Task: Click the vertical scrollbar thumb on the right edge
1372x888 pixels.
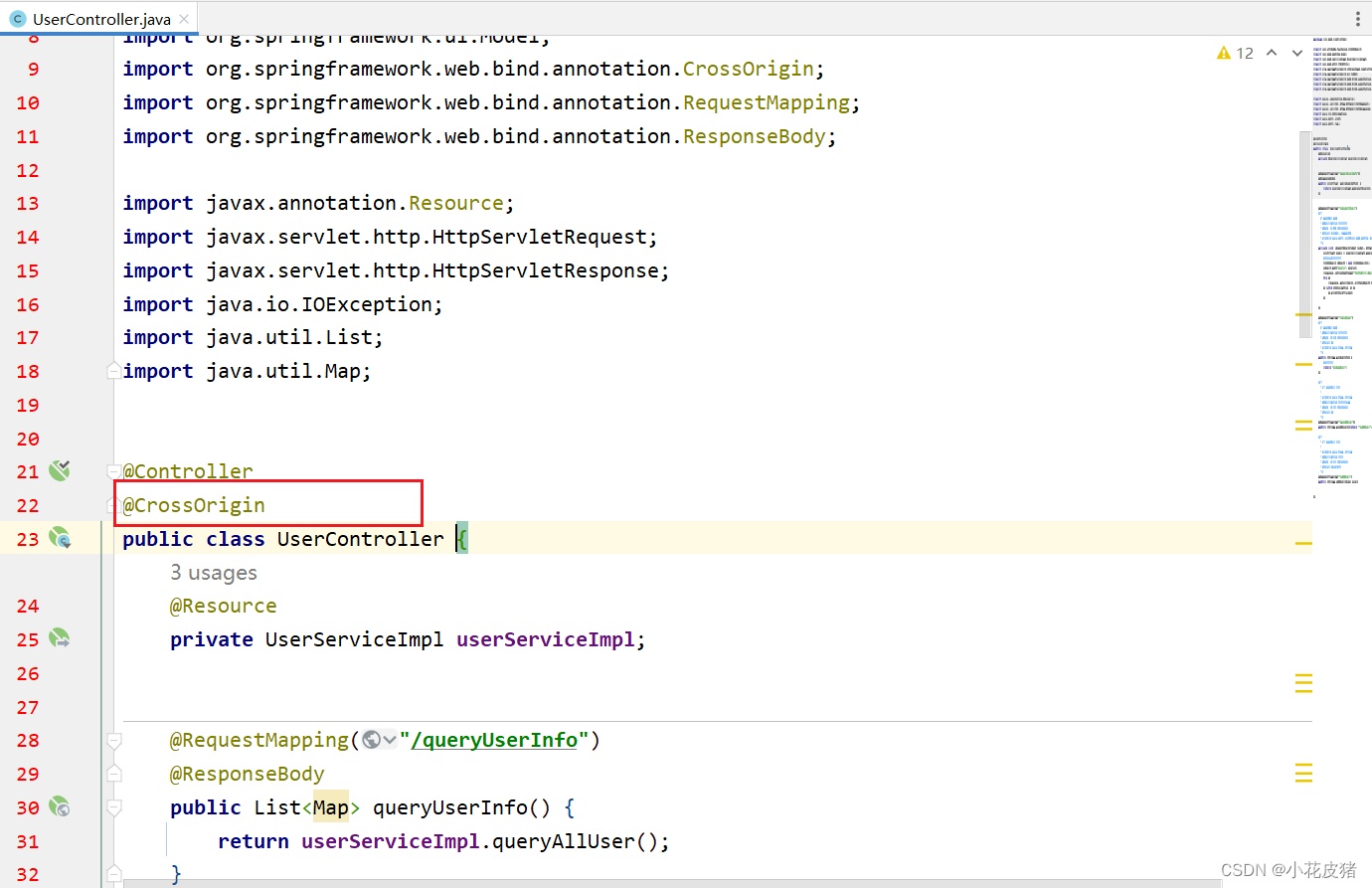Action: click(x=1304, y=235)
